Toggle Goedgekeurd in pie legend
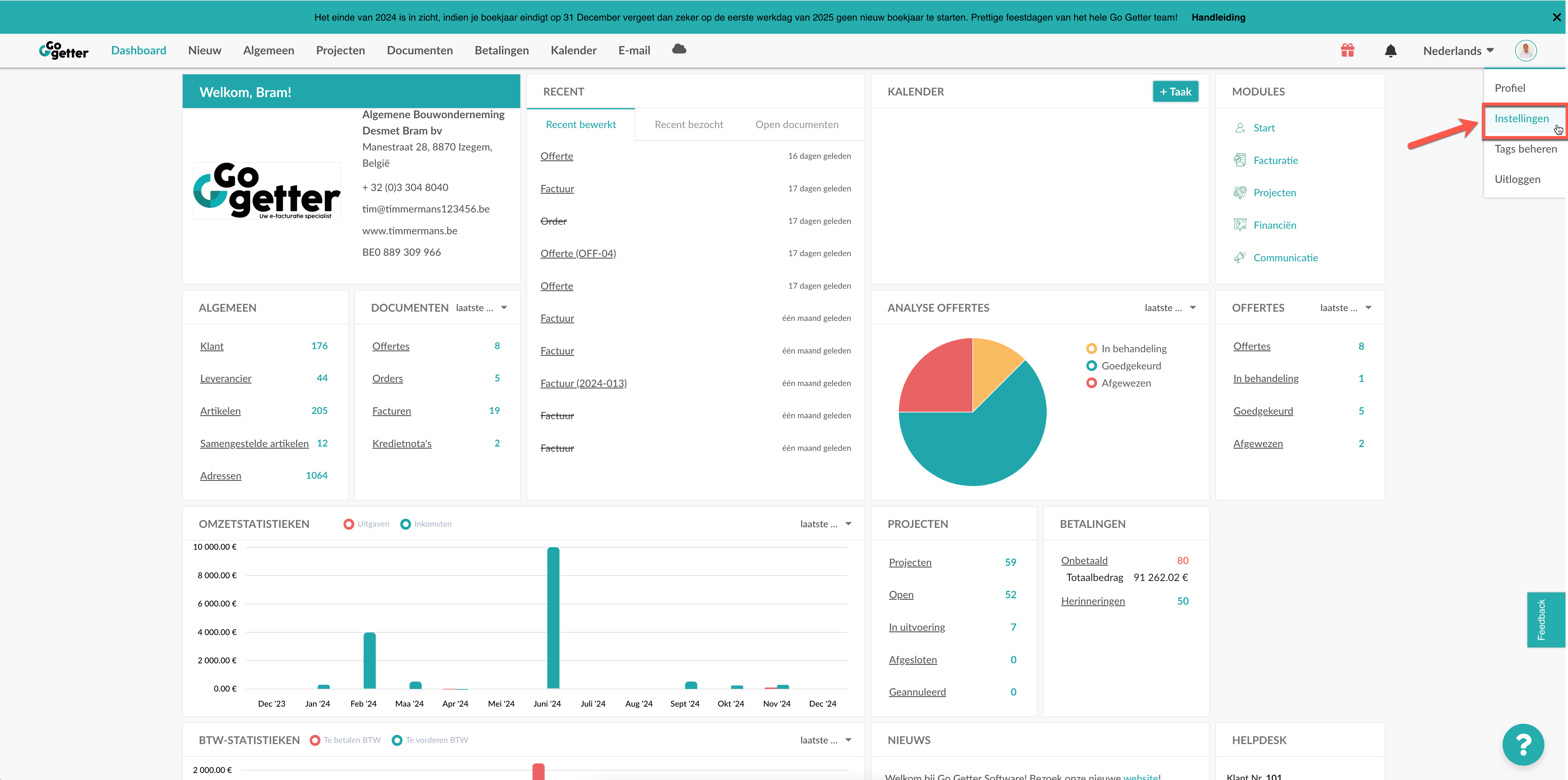The width and height of the screenshot is (1568, 780). (x=1124, y=366)
